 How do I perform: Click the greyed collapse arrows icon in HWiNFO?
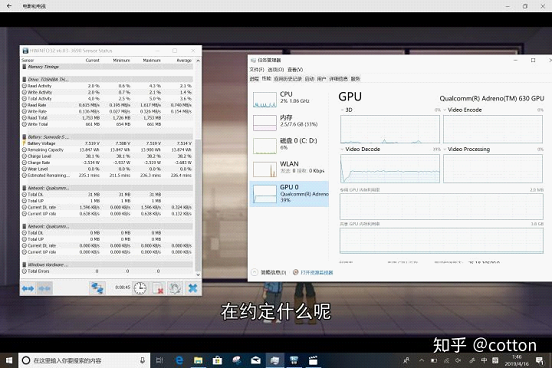click(45, 288)
